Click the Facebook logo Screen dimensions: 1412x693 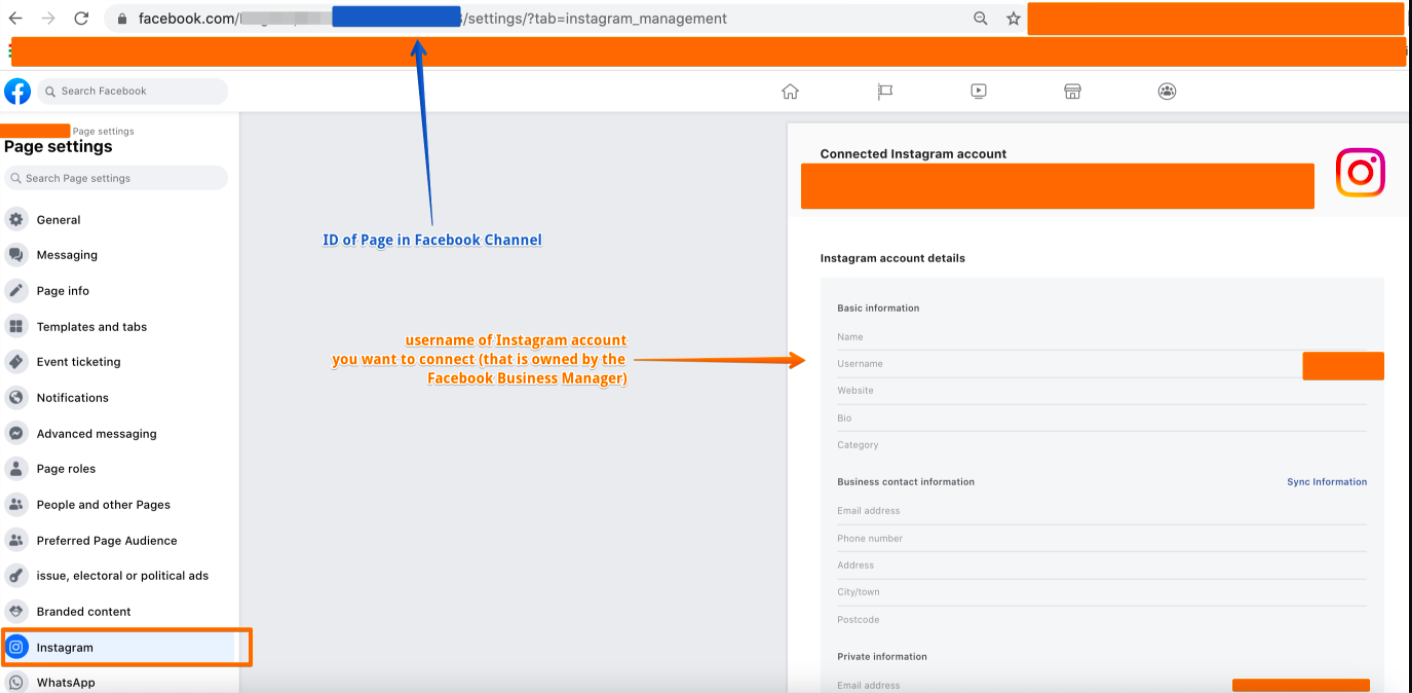coord(18,91)
